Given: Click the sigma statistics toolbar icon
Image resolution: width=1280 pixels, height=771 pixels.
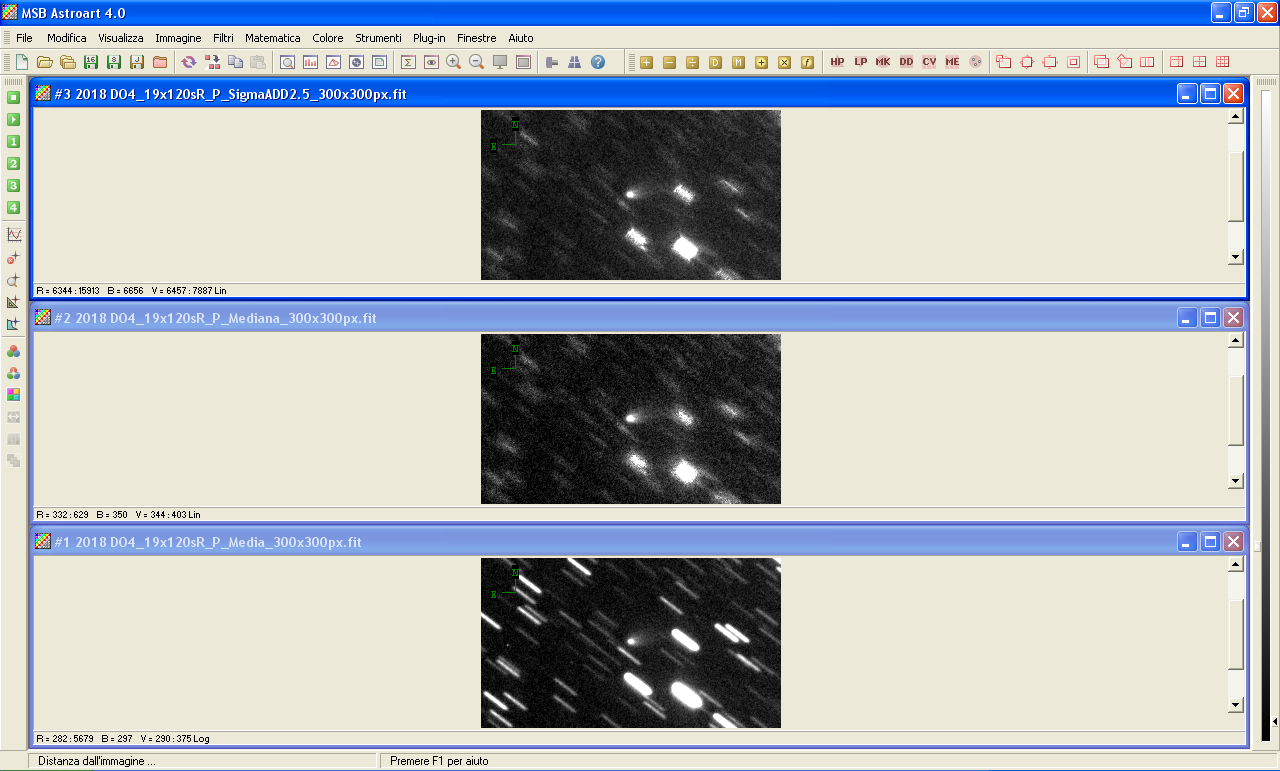Looking at the screenshot, I should click(x=408, y=62).
